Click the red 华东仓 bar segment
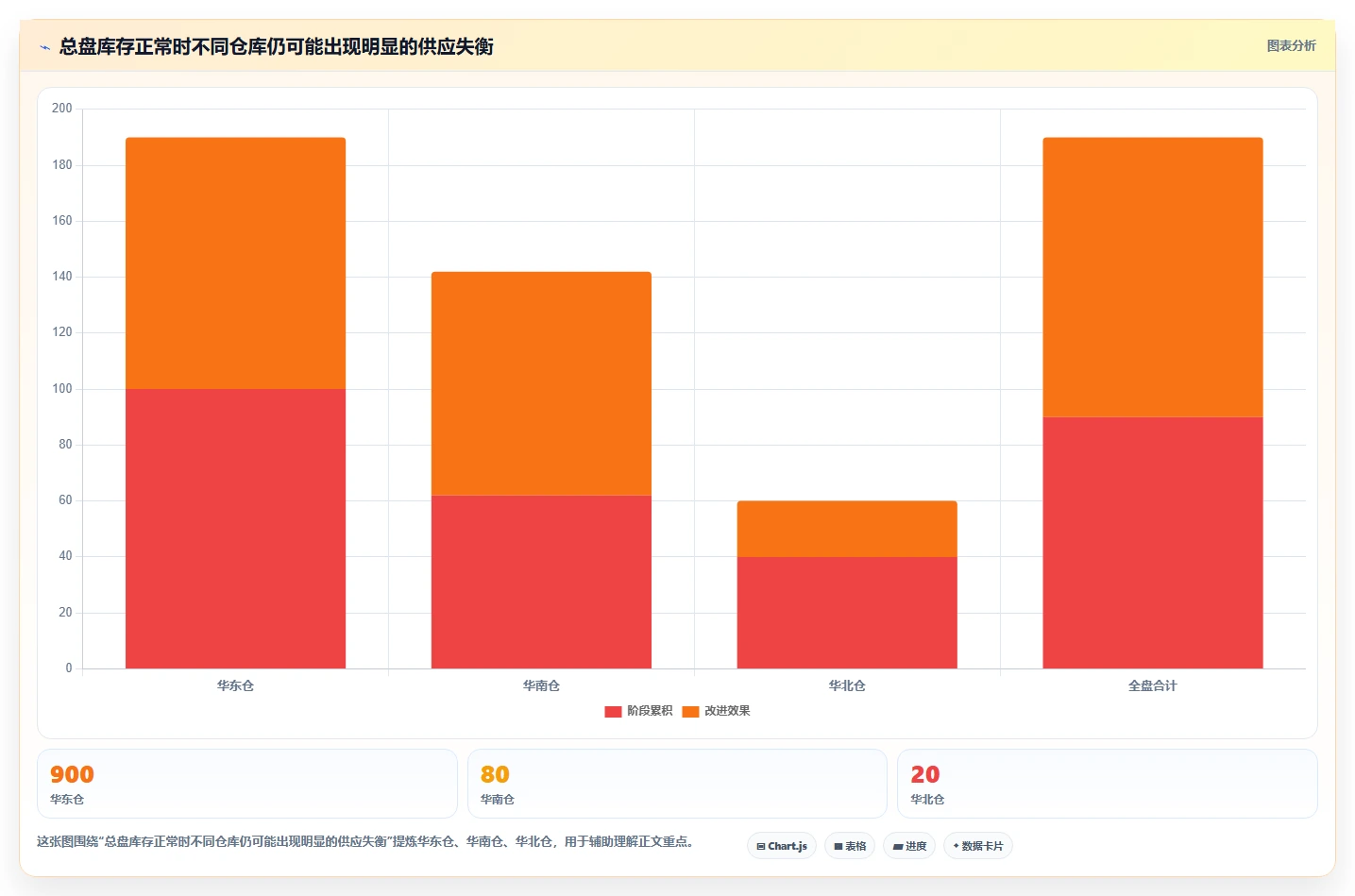The width and height of the screenshot is (1355, 896). 235,529
